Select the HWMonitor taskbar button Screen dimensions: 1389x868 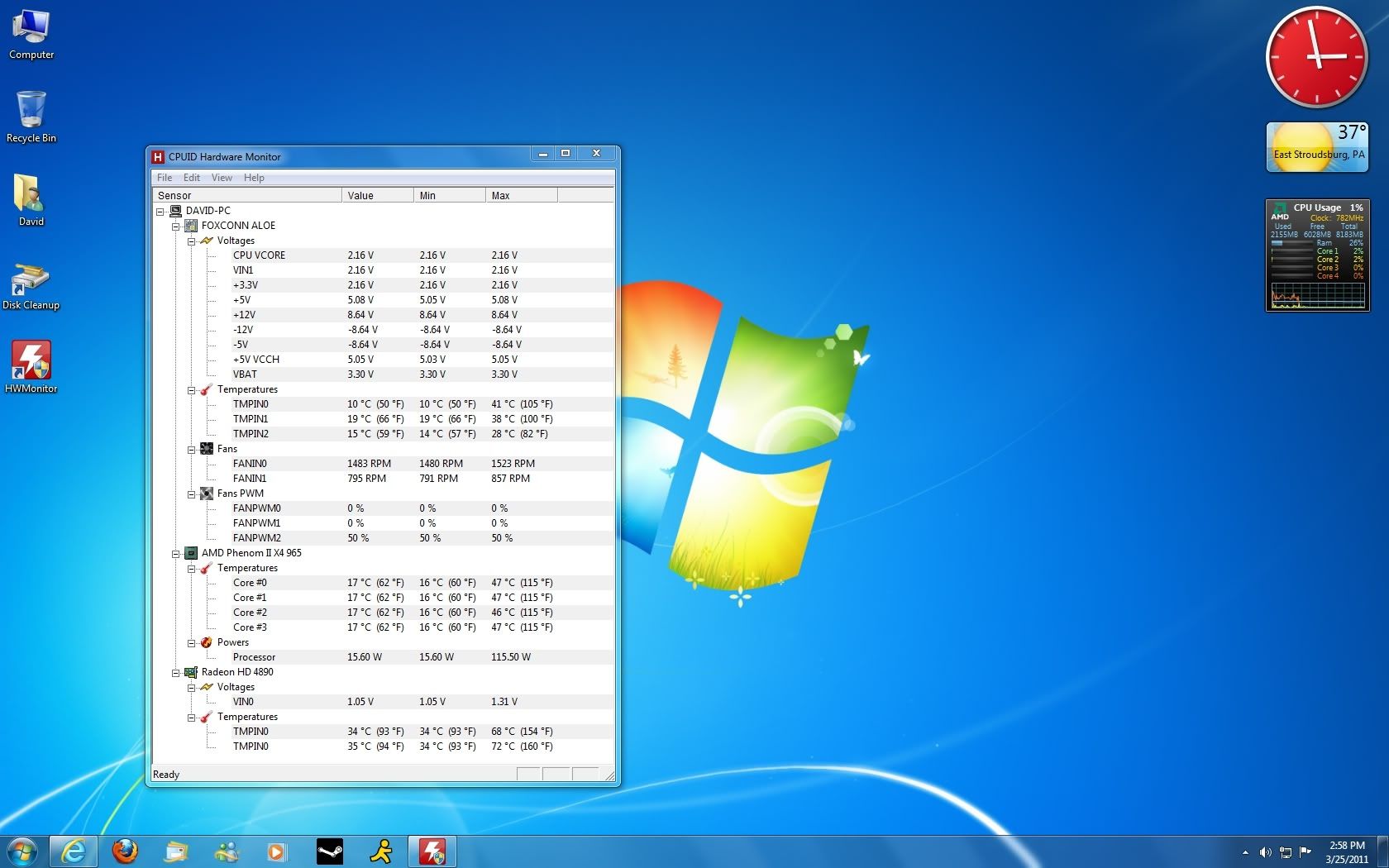pos(432,851)
